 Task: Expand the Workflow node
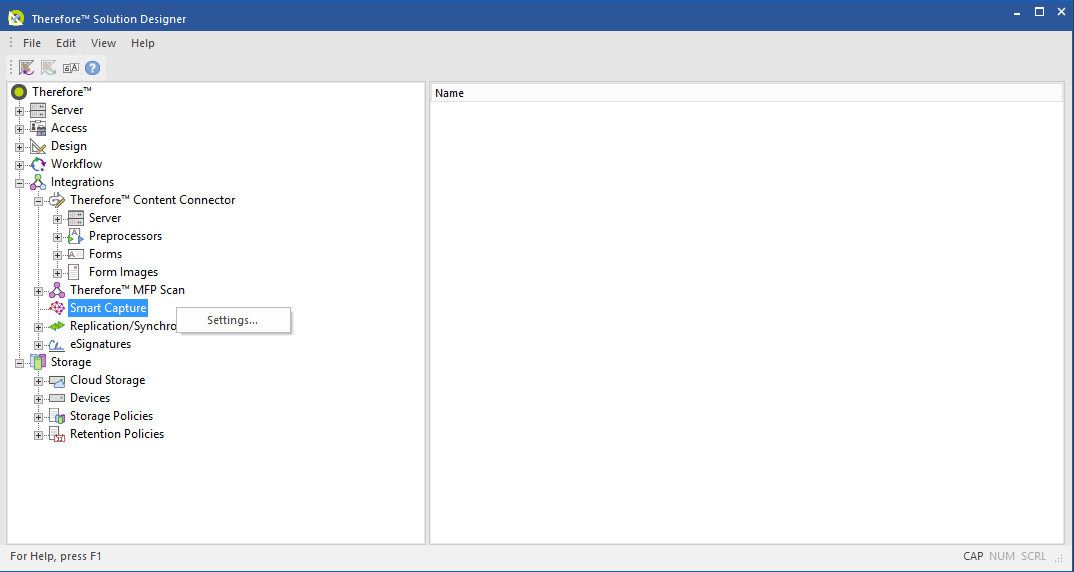click(x=19, y=165)
